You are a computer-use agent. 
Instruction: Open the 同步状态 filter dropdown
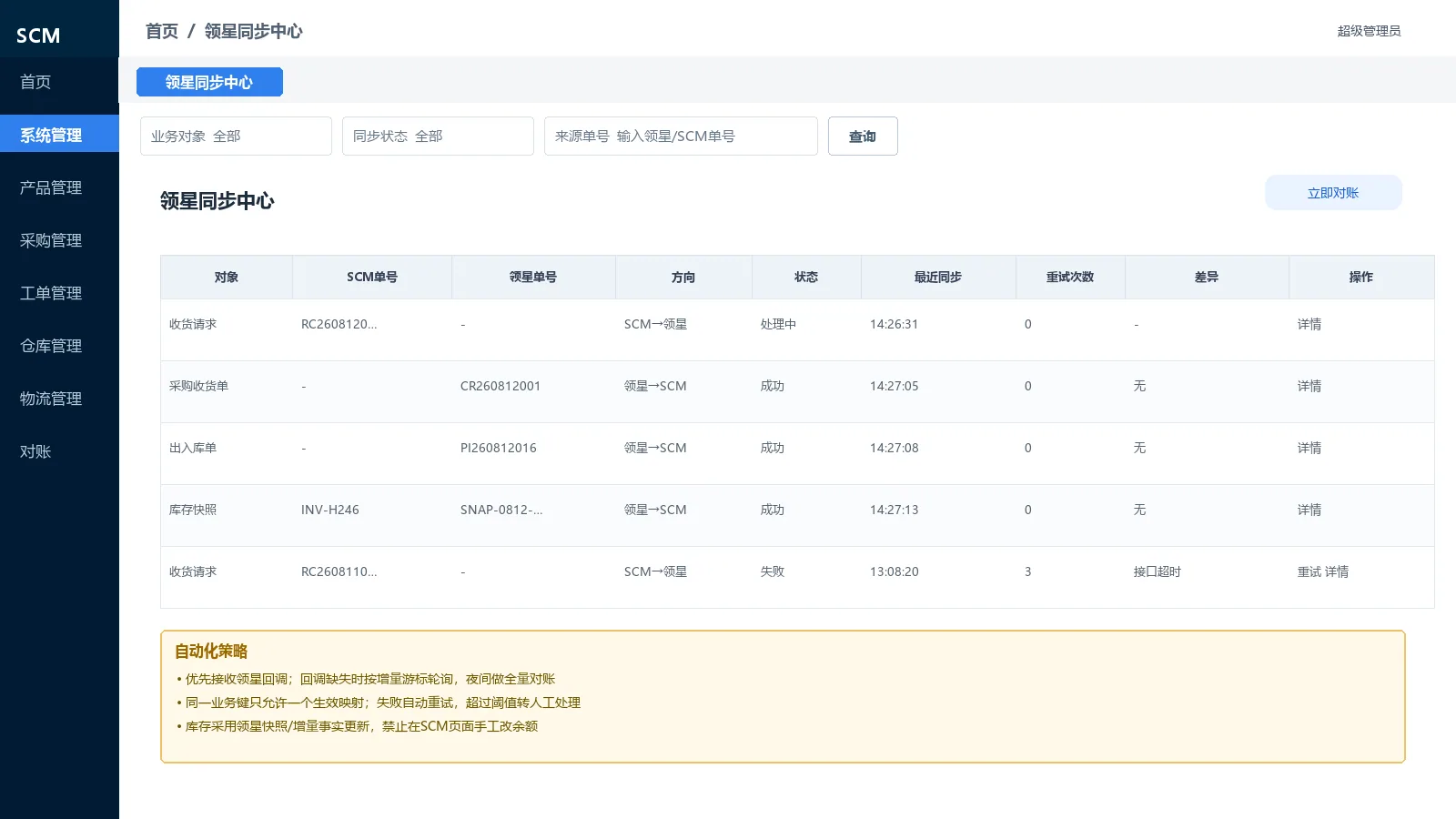[x=438, y=136]
